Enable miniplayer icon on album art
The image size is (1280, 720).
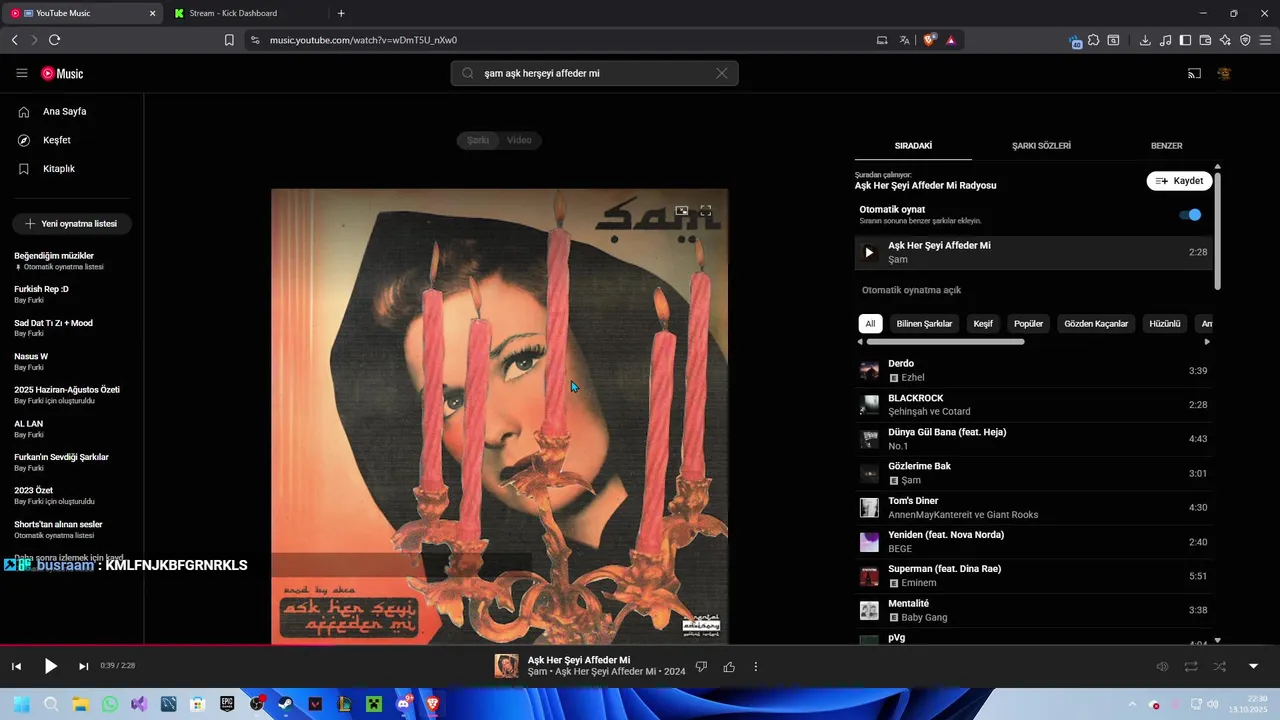click(x=682, y=210)
